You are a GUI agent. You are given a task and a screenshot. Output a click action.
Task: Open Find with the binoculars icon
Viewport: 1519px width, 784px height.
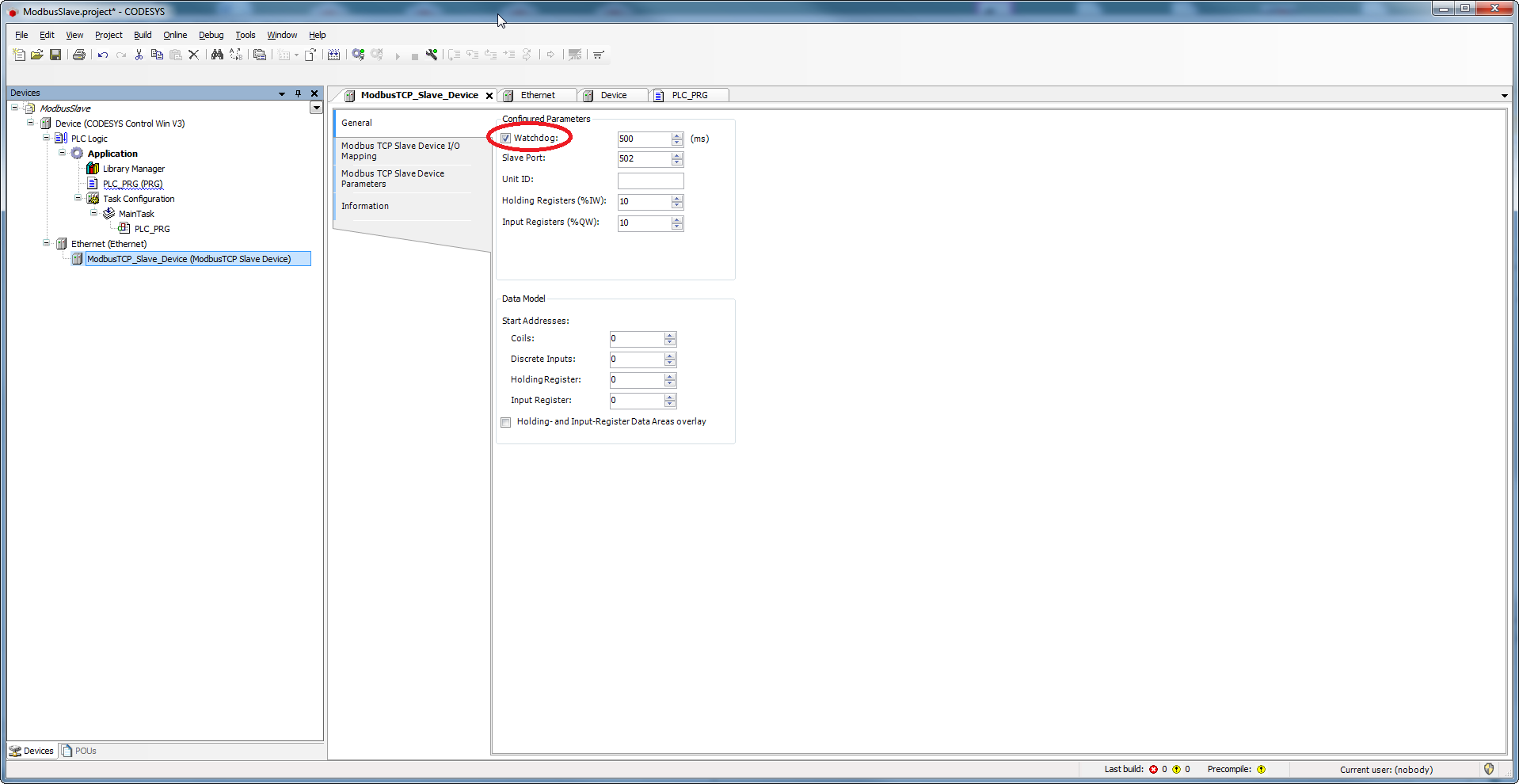click(x=217, y=55)
